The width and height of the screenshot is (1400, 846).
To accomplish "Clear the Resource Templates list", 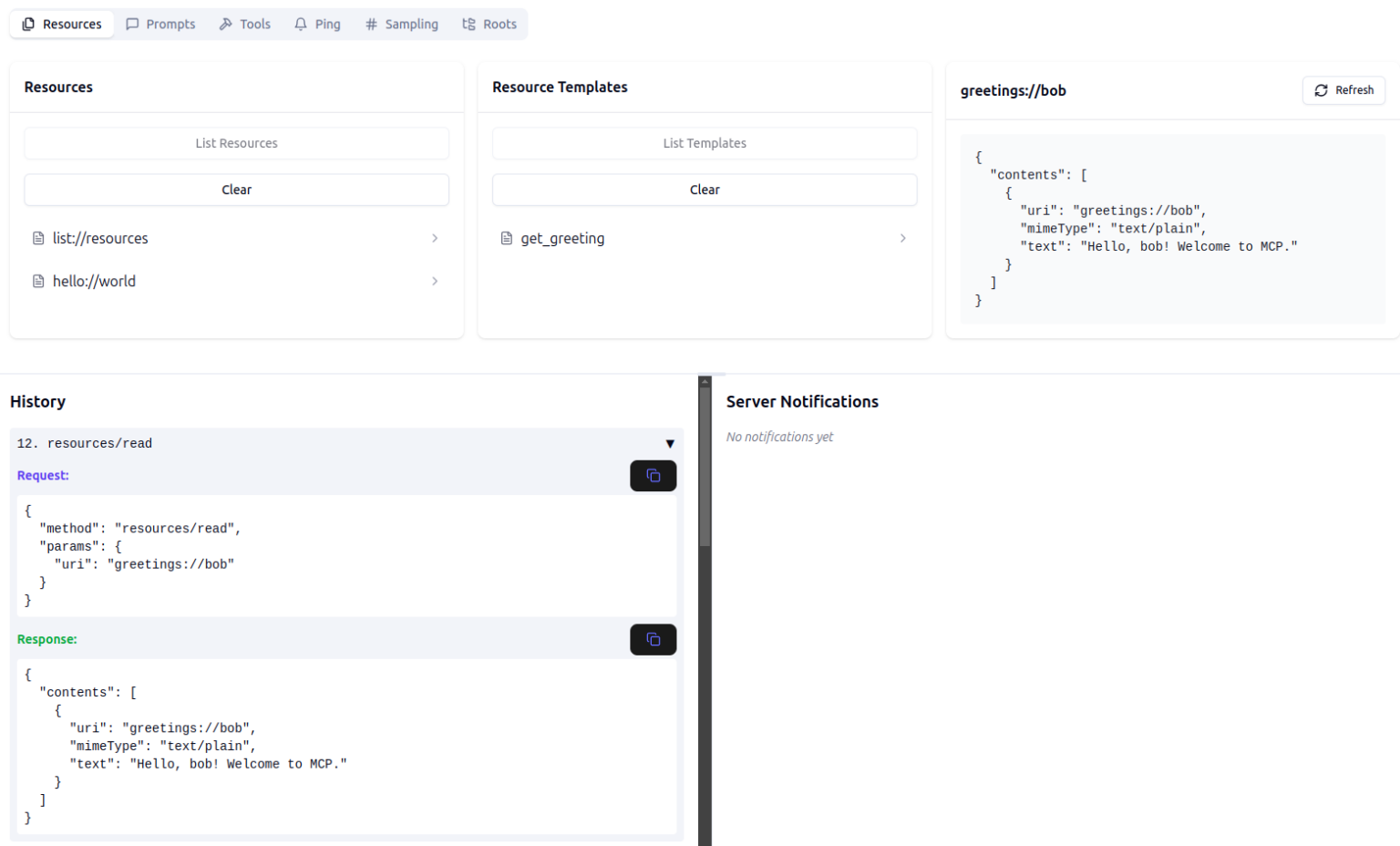I will [704, 190].
